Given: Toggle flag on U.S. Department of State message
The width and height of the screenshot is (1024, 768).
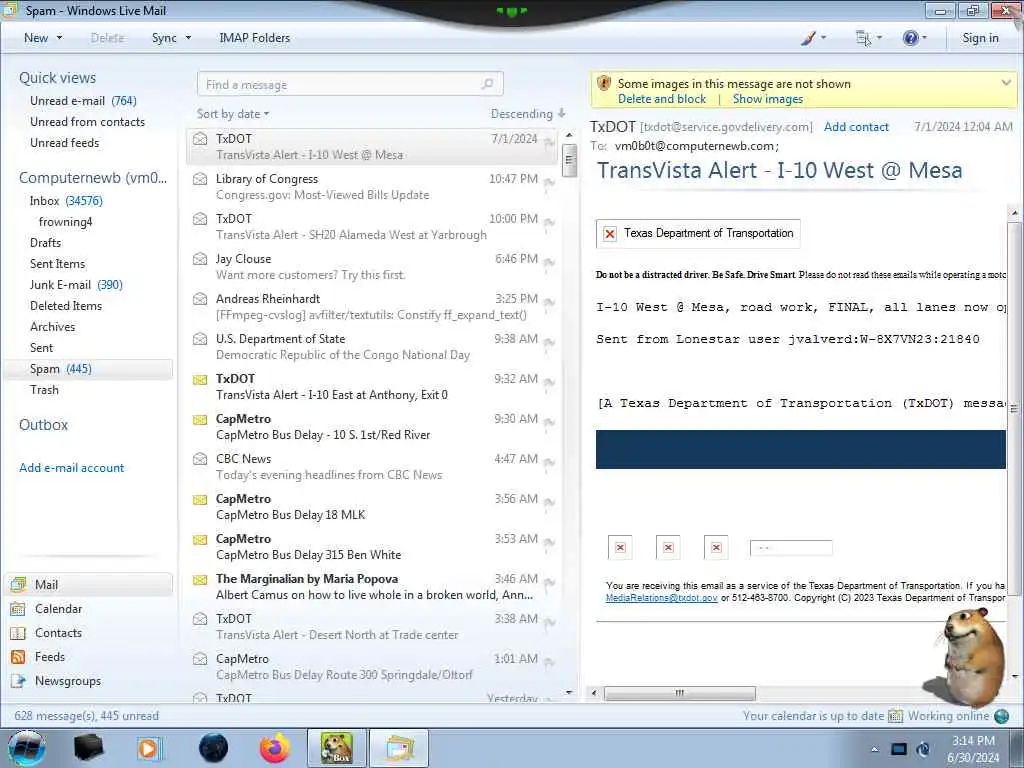Looking at the screenshot, I should point(549,343).
